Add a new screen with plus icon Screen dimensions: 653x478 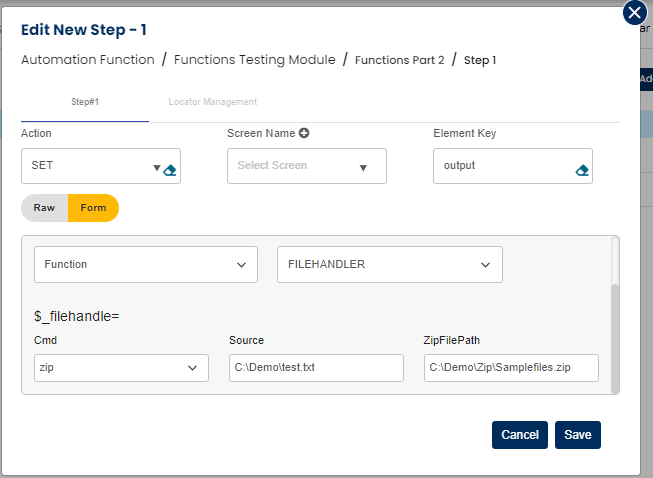pos(304,133)
